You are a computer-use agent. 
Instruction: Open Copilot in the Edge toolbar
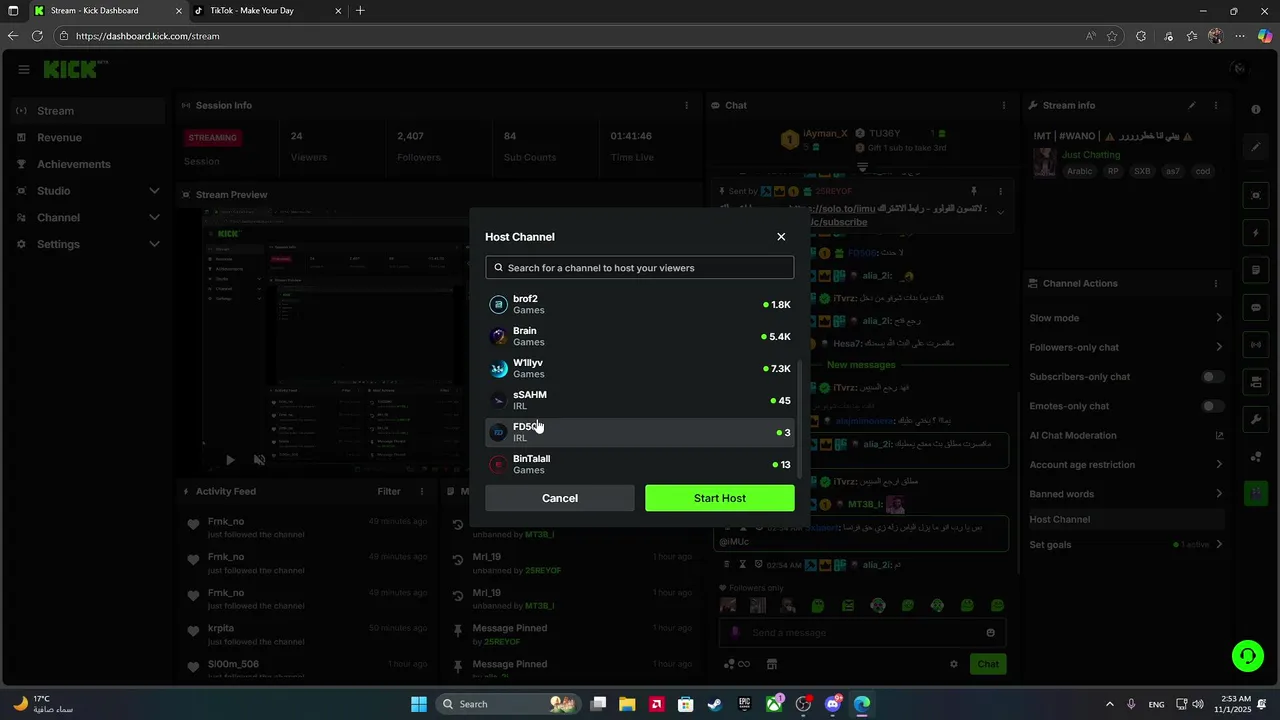tap(1265, 36)
